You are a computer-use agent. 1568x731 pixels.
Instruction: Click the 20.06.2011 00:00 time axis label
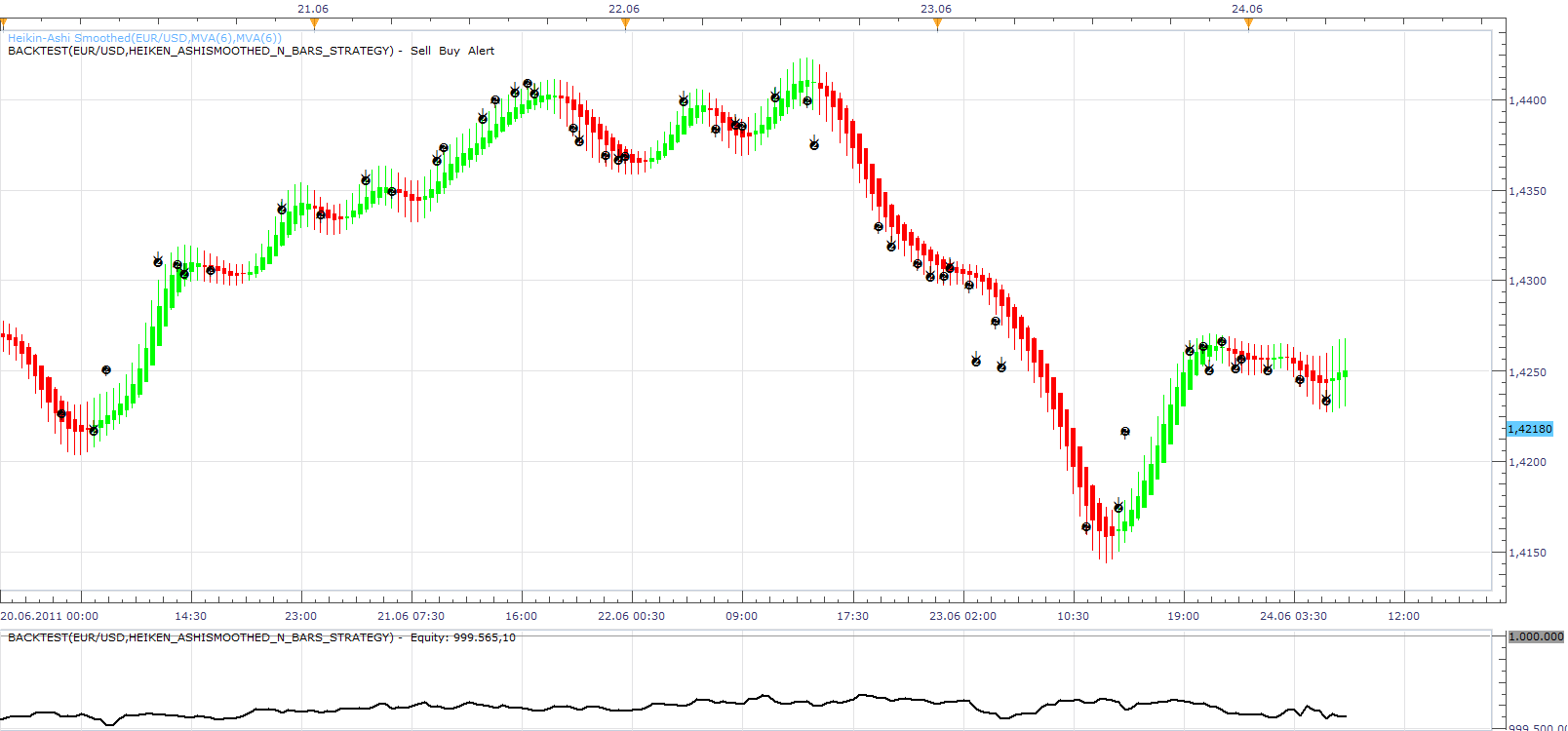click(x=50, y=616)
